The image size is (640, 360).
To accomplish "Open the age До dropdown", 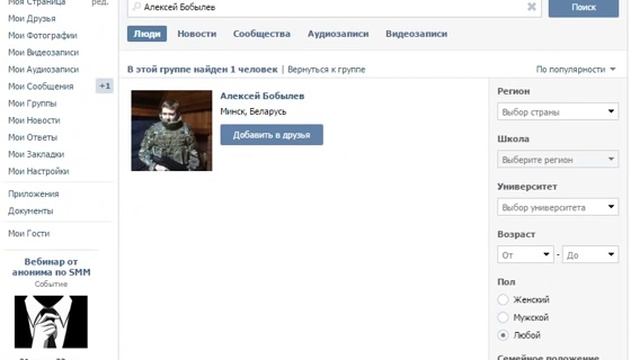I will tap(590, 255).
